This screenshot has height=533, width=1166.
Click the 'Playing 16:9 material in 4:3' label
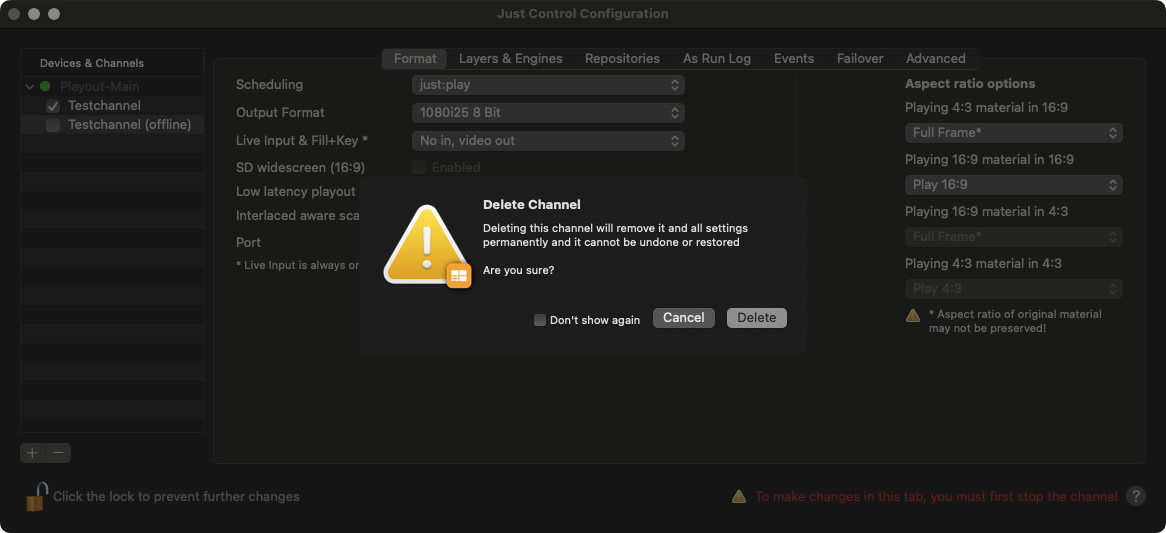(987, 212)
